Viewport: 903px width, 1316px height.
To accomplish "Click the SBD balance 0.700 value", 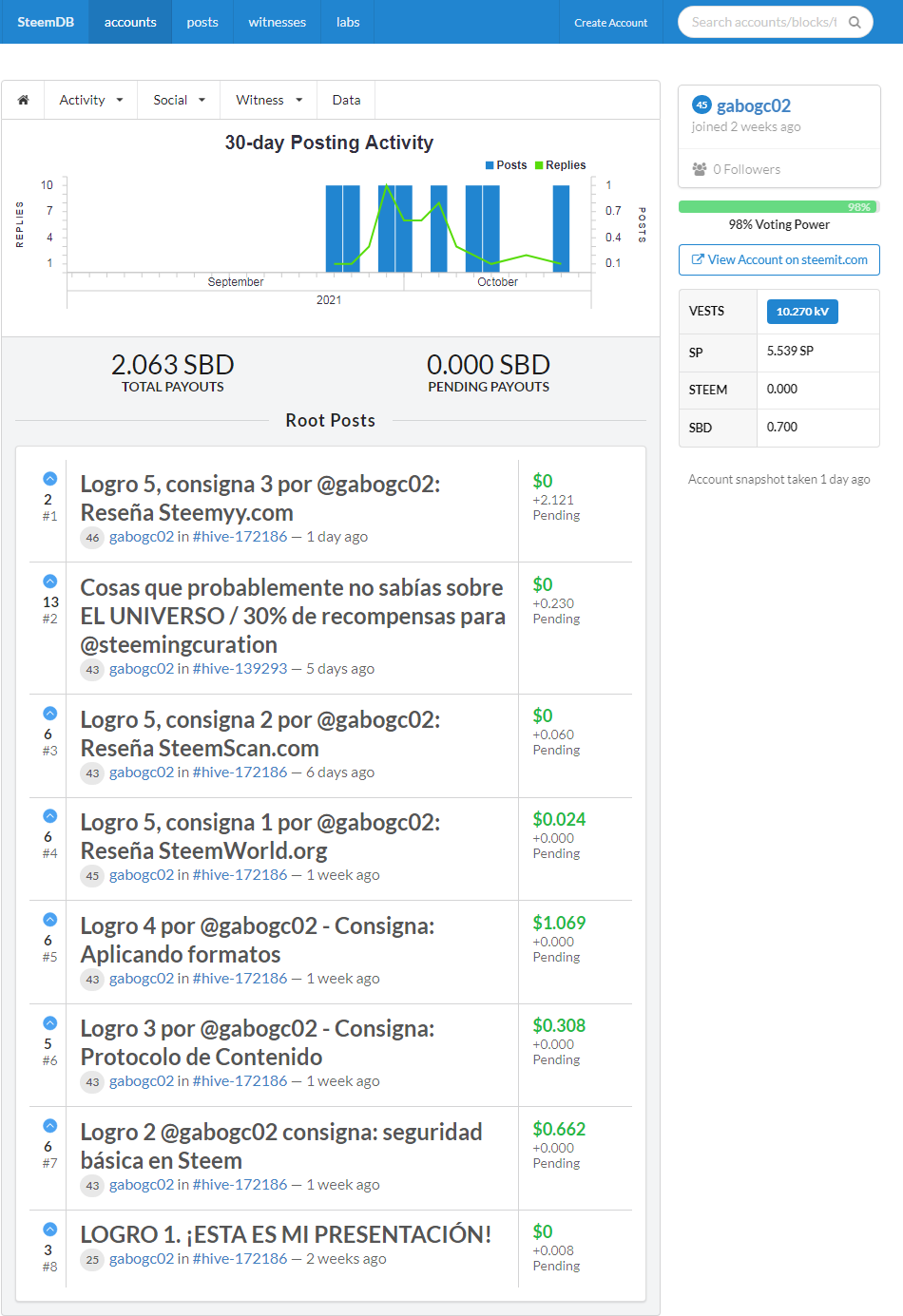I will (x=782, y=427).
